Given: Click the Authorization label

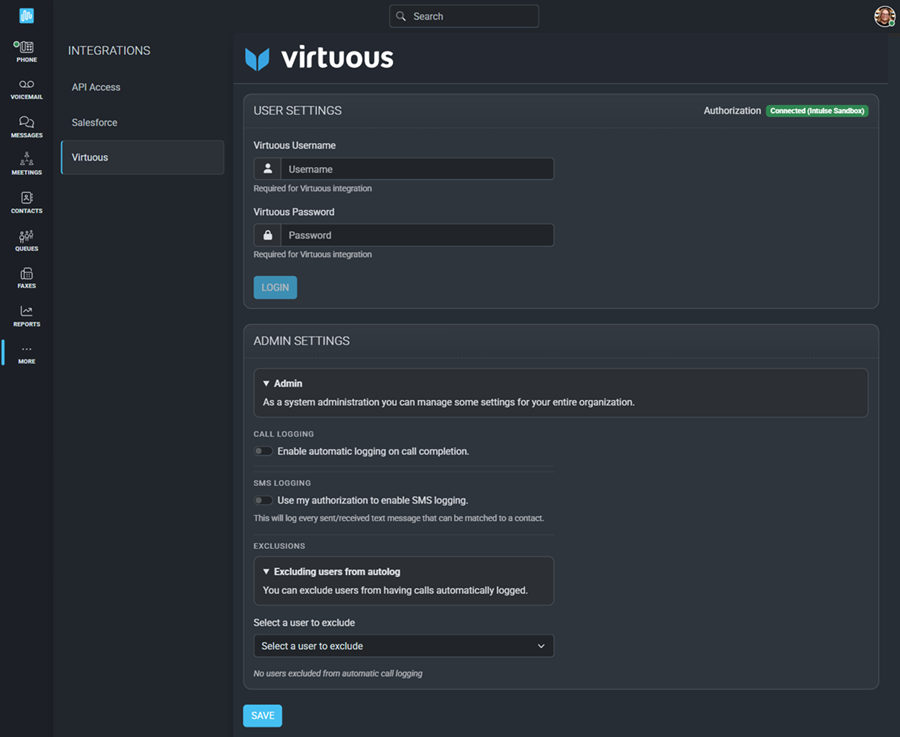Looking at the screenshot, I should coord(732,111).
